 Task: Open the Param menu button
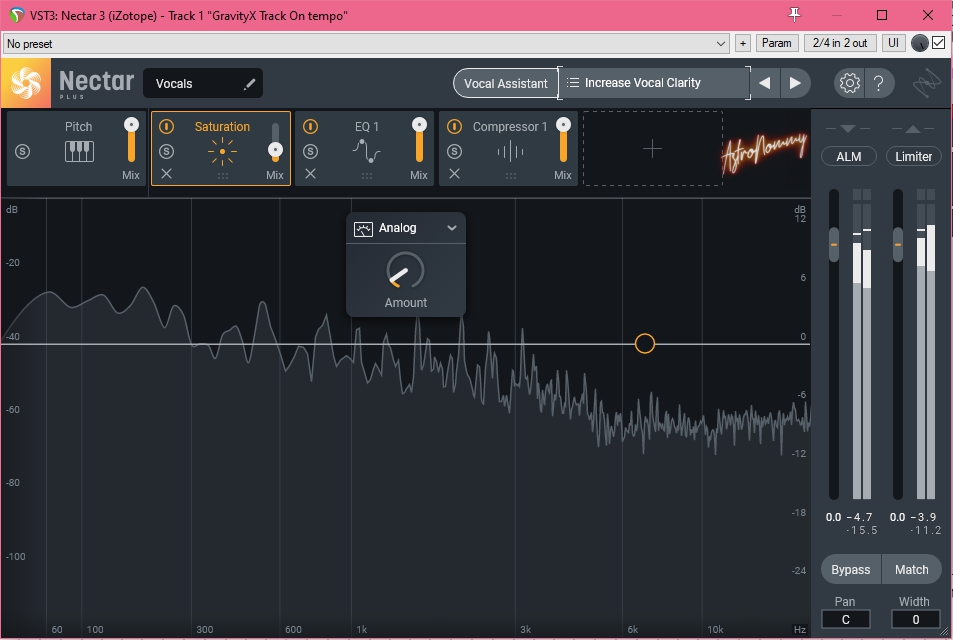(776, 43)
